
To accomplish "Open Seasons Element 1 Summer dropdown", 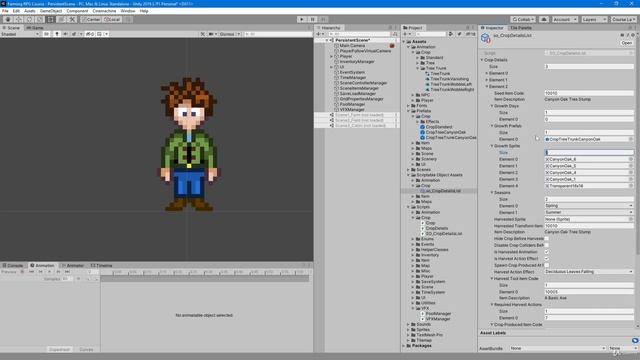I will click(589, 212).
